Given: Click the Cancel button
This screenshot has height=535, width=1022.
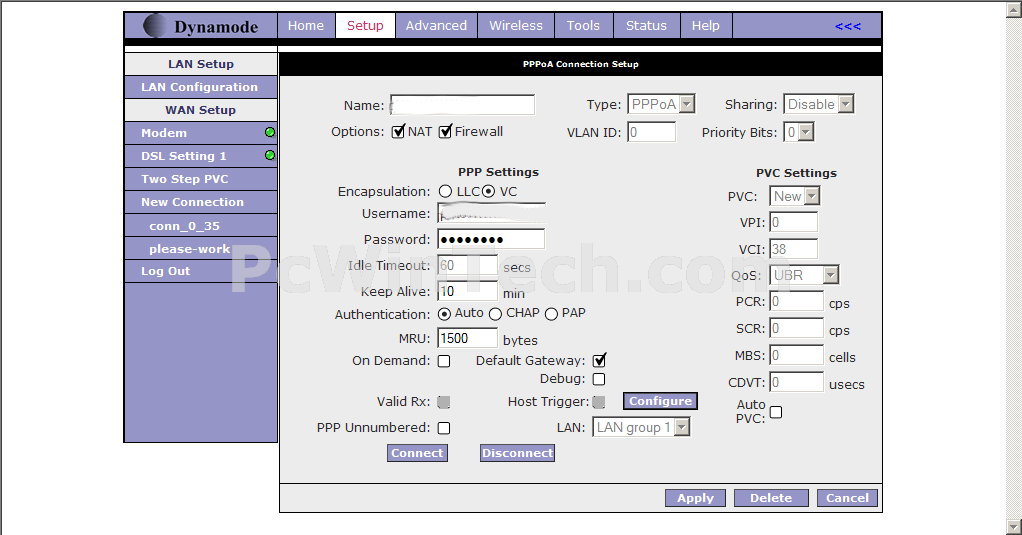Looking at the screenshot, I should click(x=847, y=498).
